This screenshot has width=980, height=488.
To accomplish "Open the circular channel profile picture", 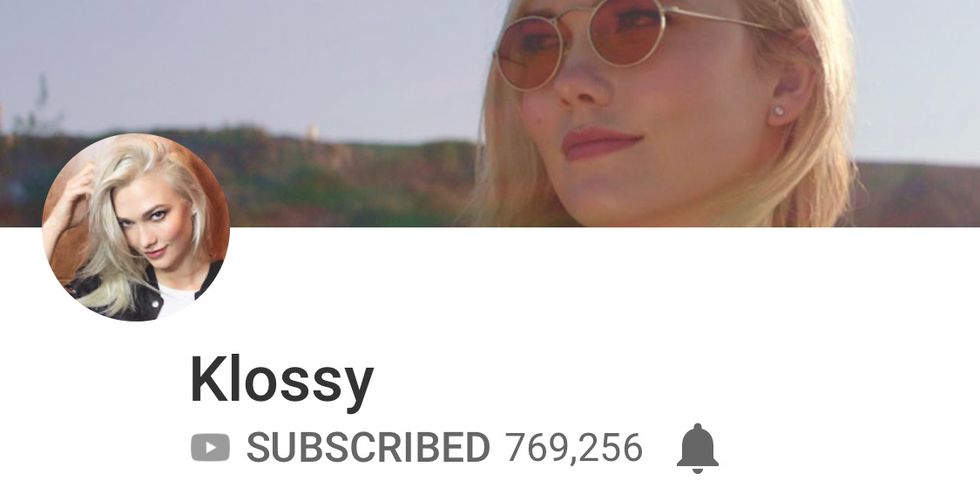I will click(x=136, y=227).
